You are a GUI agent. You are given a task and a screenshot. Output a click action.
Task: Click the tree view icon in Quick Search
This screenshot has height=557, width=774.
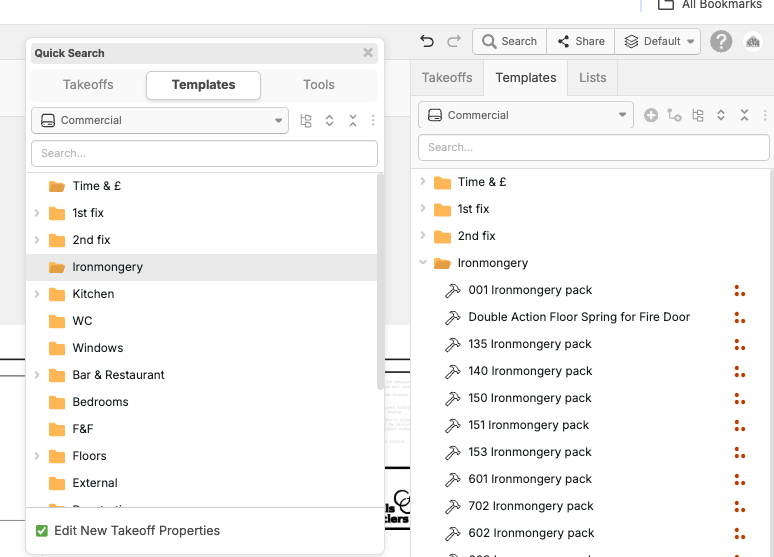point(306,120)
